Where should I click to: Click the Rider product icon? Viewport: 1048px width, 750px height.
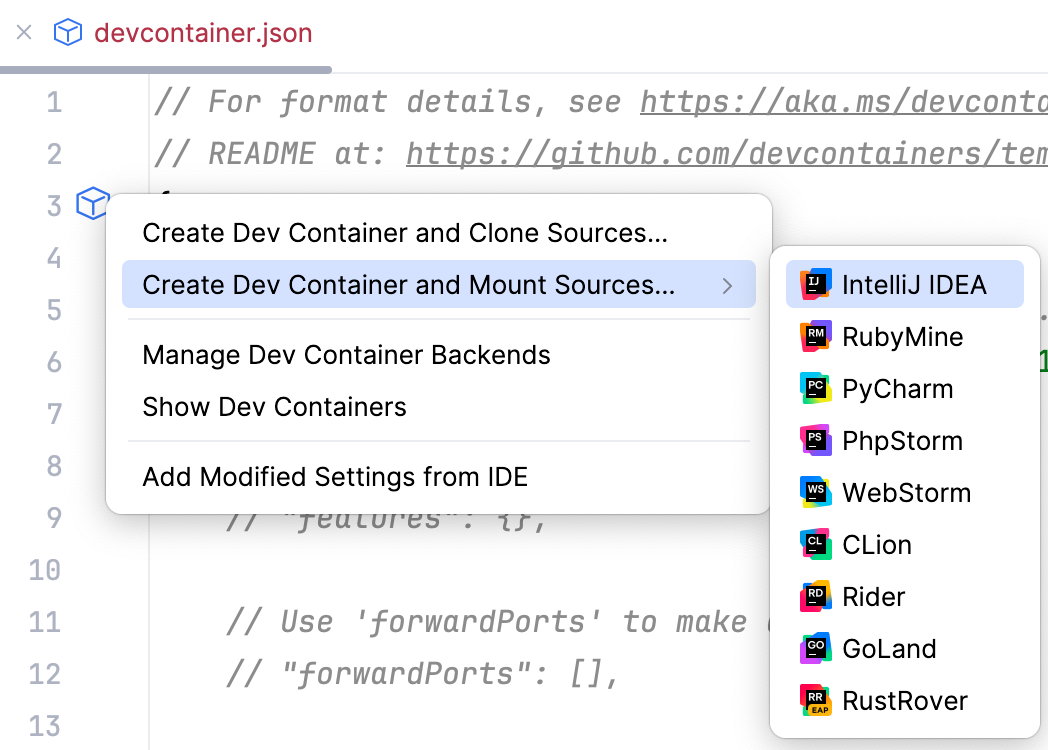pyautogui.click(x=816, y=597)
